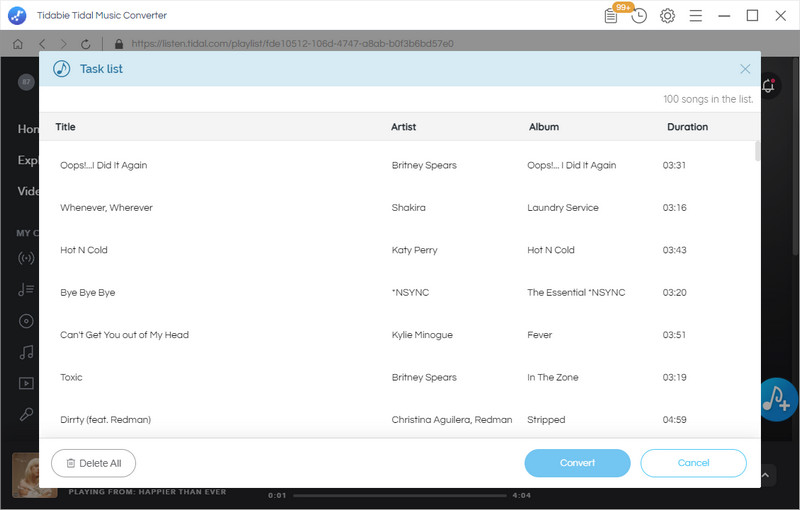Cancel the task list
Viewport: 800px width, 510px height.
pos(693,463)
